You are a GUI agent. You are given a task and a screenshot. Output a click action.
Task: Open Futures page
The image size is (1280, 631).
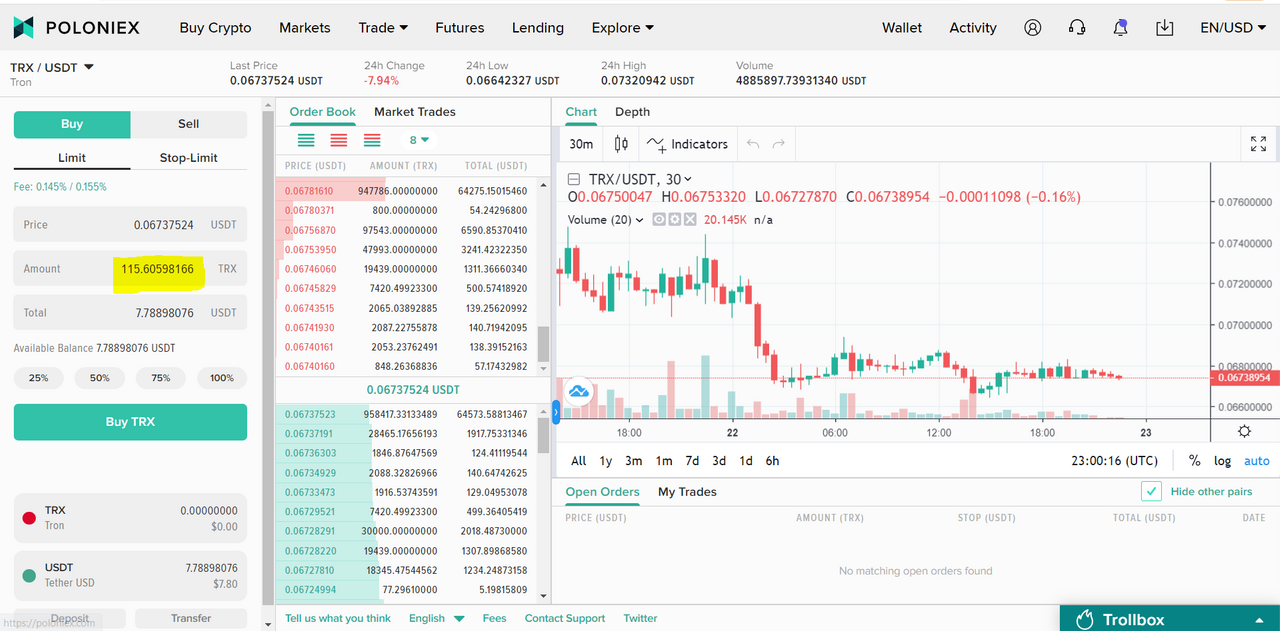coord(460,28)
